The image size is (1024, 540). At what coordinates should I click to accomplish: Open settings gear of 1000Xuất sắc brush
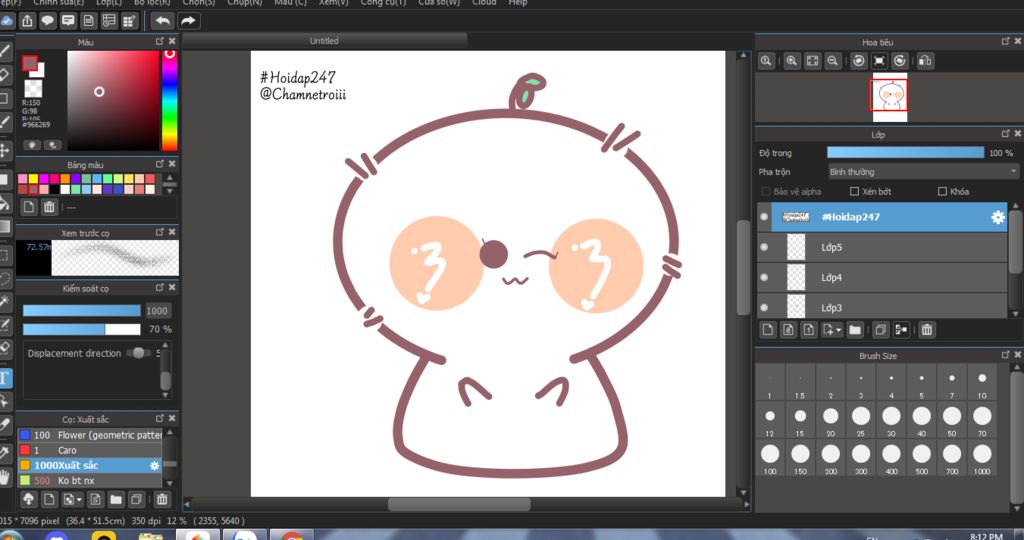(154, 466)
